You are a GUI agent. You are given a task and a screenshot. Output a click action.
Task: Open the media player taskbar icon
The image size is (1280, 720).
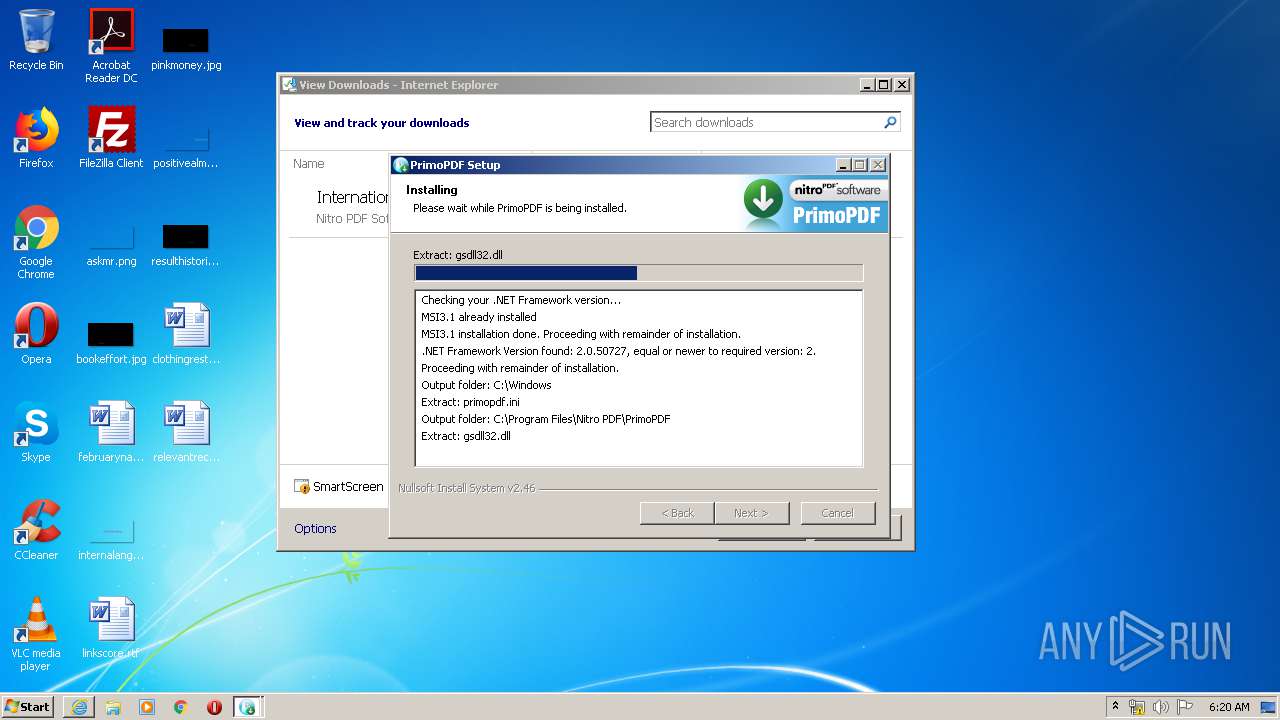pos(147,707)
